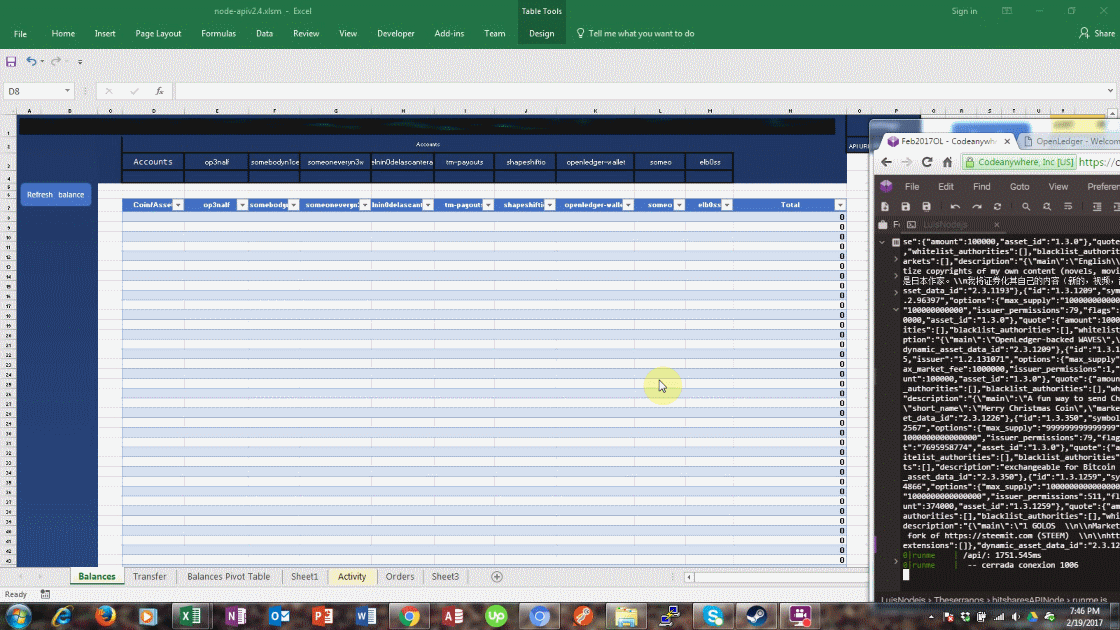Click Codeanywhere refresh icon
Viewport: 1120px width, 630px height.
pos(997,206)
